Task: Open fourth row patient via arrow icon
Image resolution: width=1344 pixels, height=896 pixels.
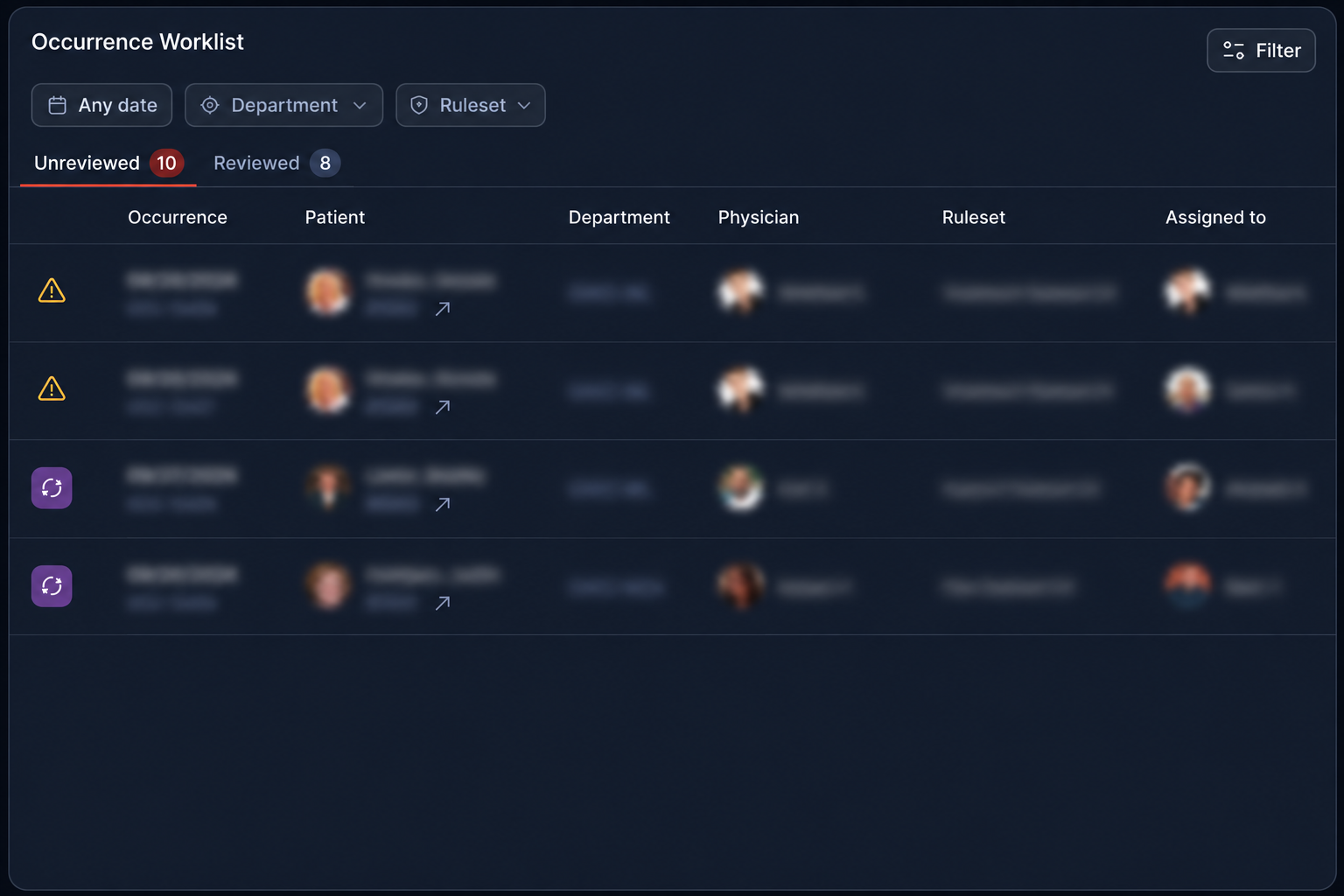Action: pos(443,602)
